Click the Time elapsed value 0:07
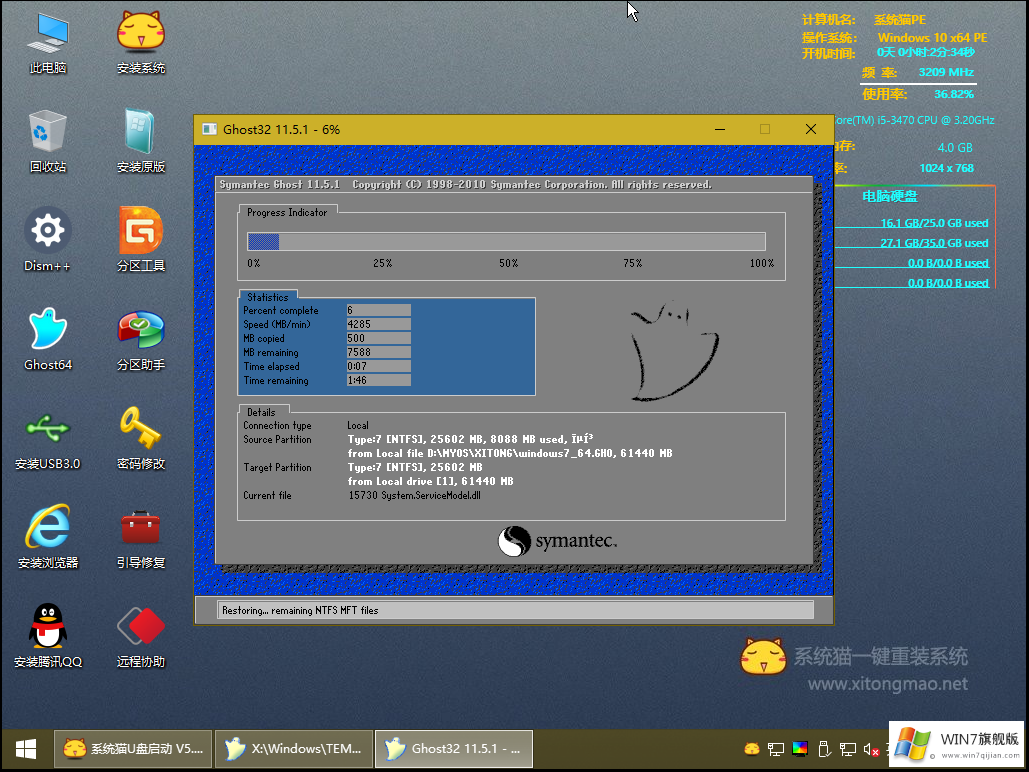This screenshot has width=1029, height=772. pyautogui.click(x=379, y=366)
